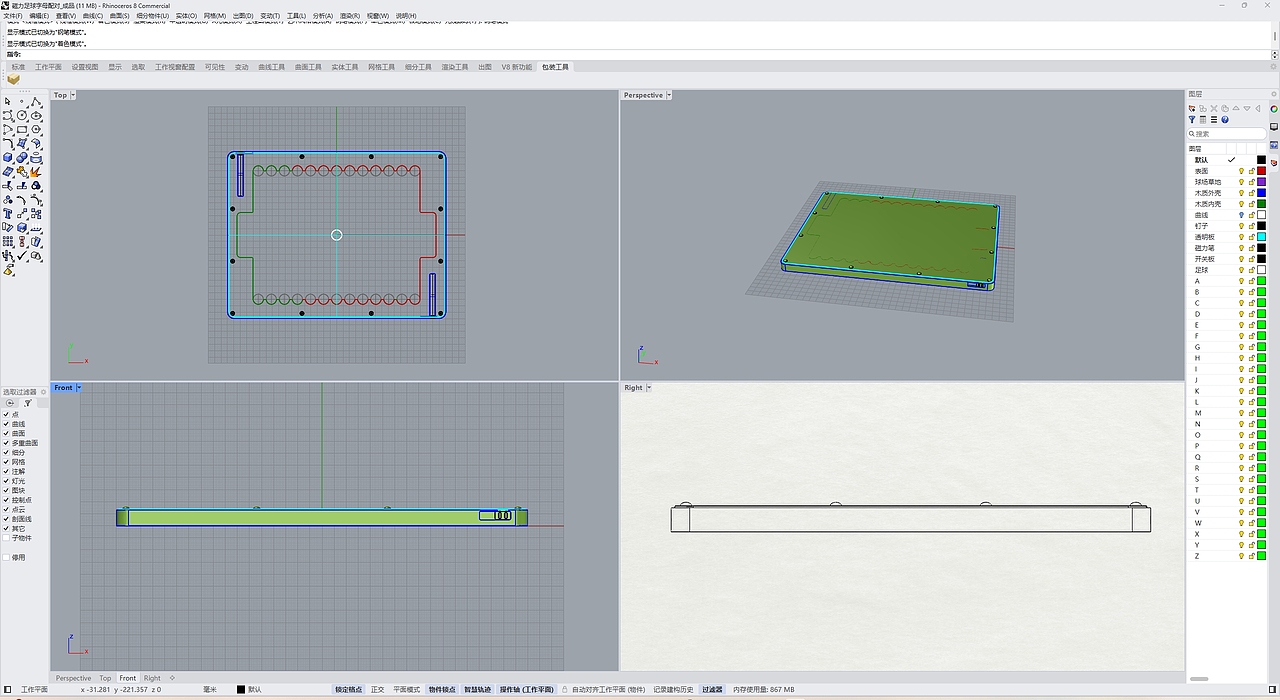Toggle visibility bulb of 曲线 layer
This screenshot has width=1280, height=700.
click(1241, 215)
